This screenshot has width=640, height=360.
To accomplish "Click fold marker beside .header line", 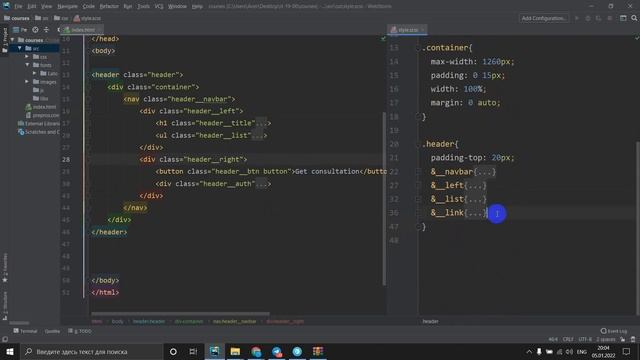I will [x=418, y=144].
